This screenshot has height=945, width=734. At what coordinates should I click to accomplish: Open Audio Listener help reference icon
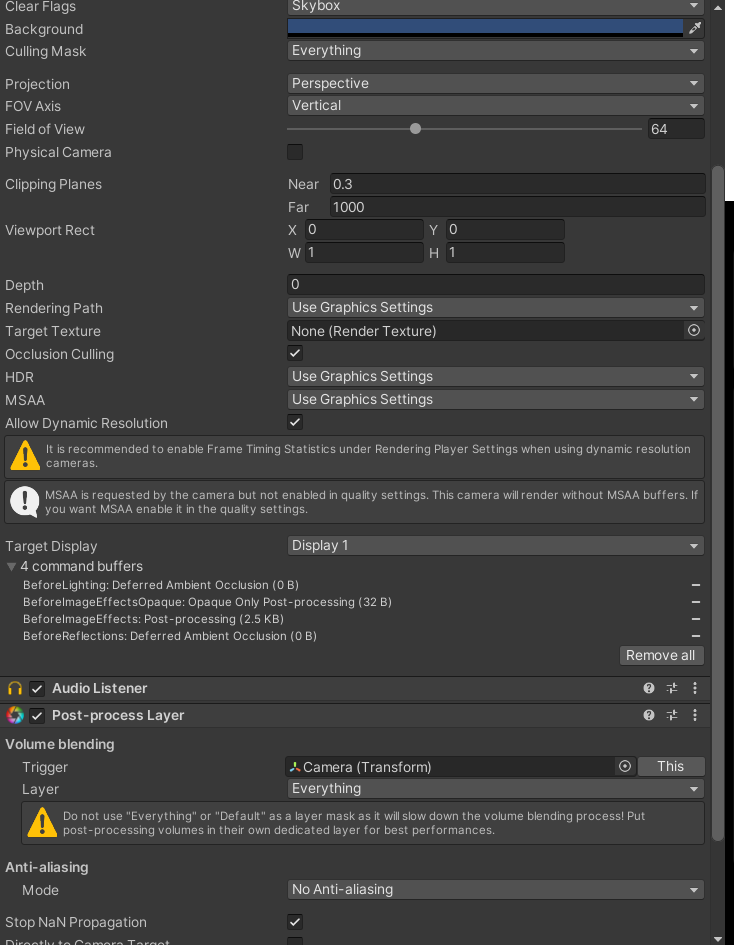click(649, 688)
